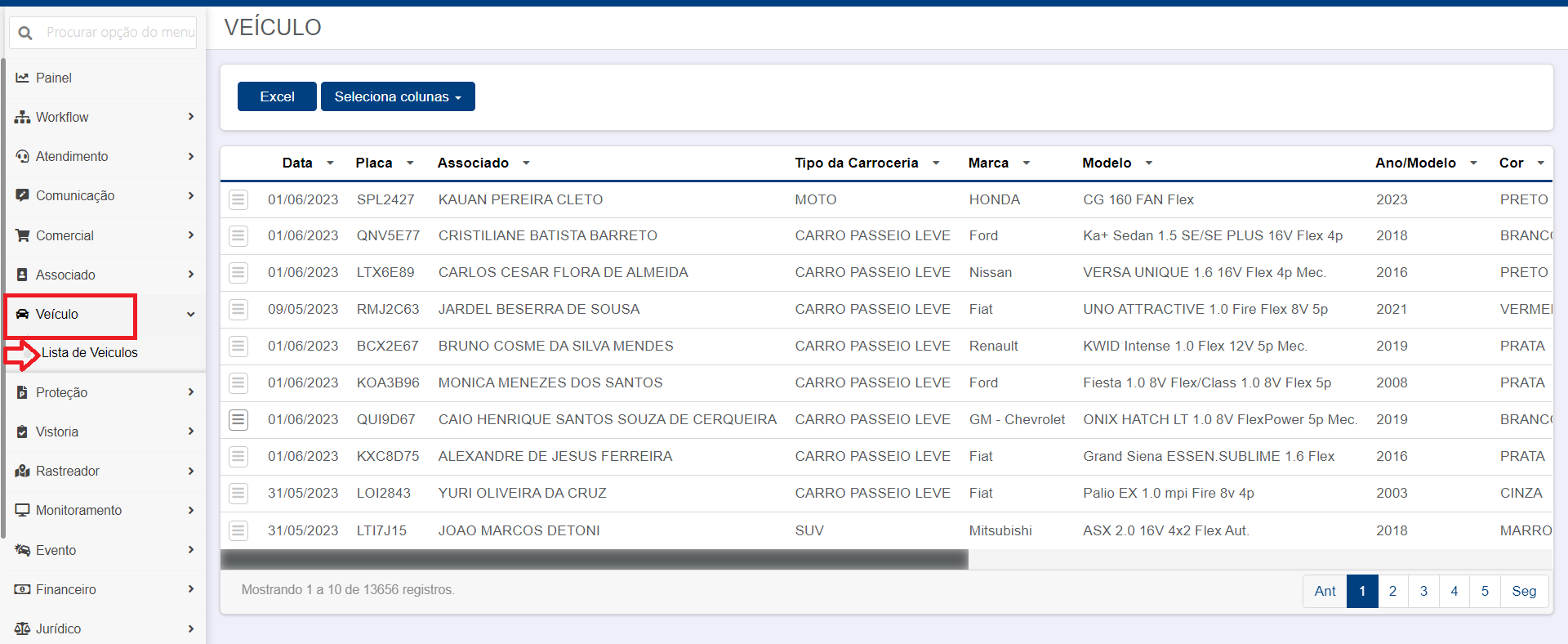1568x644 pixels.
Task: Sort table by the Cor column arrow
Action: 1541,163
